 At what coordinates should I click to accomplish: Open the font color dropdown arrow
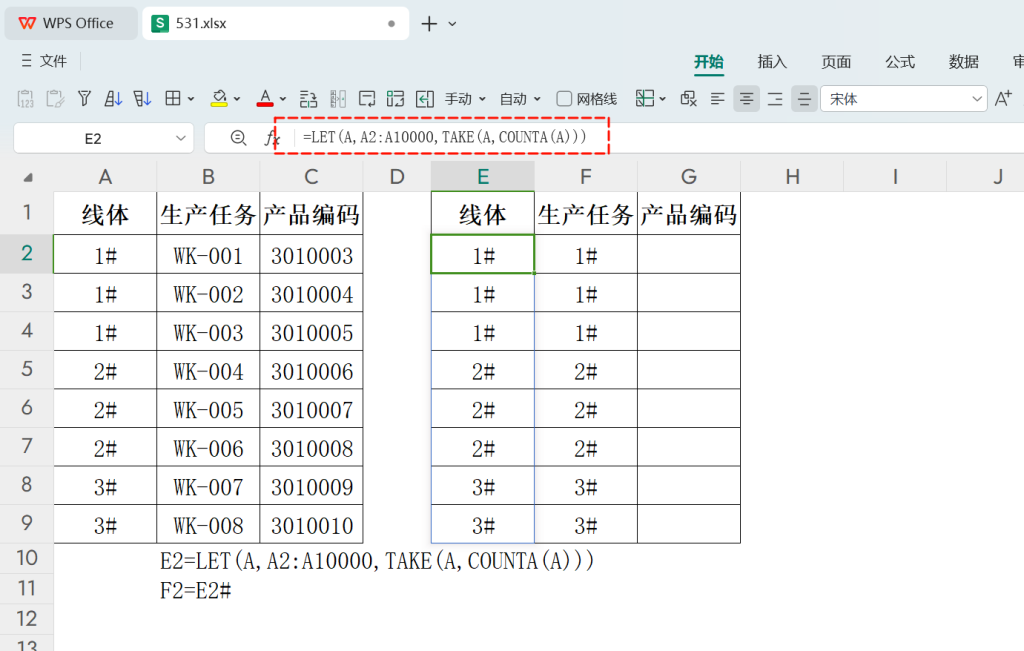coord(283,99)
